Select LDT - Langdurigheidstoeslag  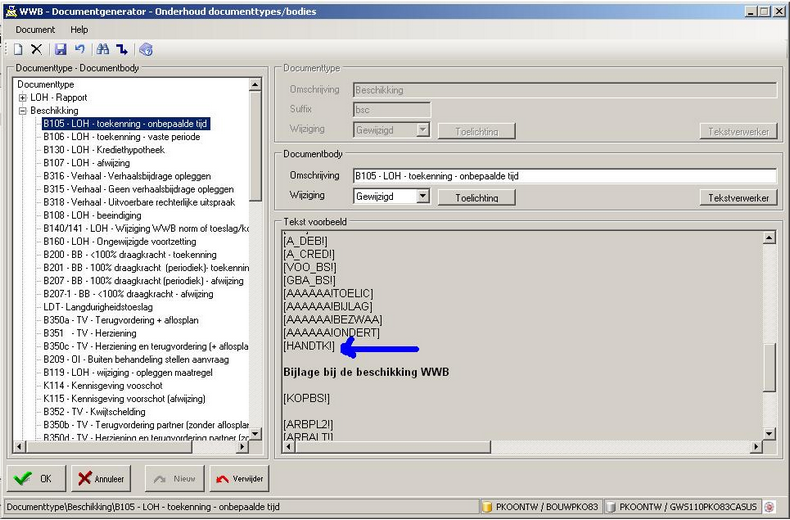[x=98, y=307]
